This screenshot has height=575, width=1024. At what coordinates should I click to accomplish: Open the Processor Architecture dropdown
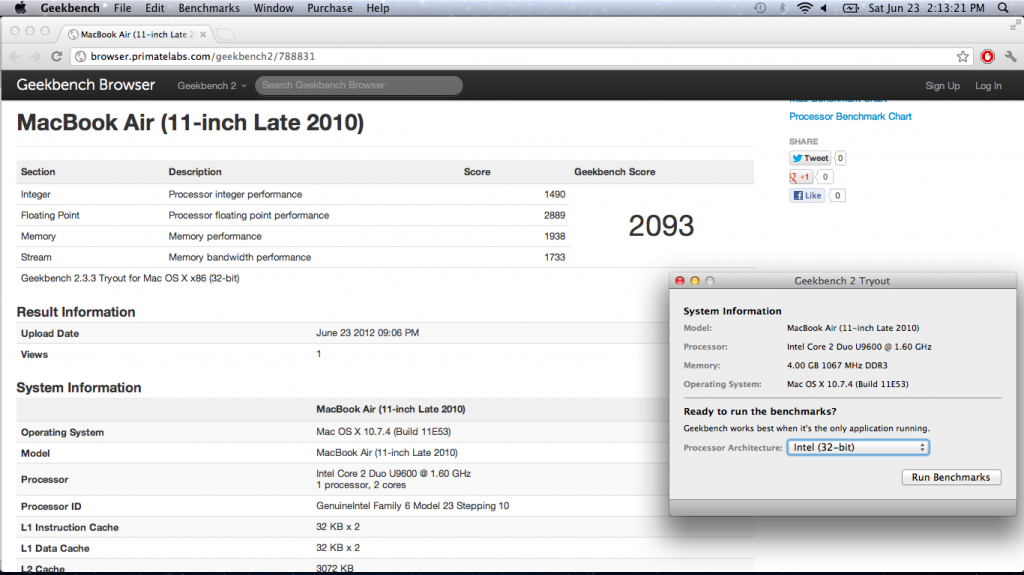pyautogui.click(x=858, y=448)
